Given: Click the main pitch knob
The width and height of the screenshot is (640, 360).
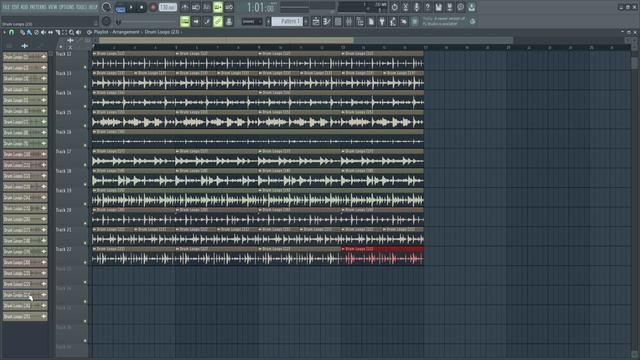Looking at the screenshot, I should pyautogui.click(x=107, y=21).
